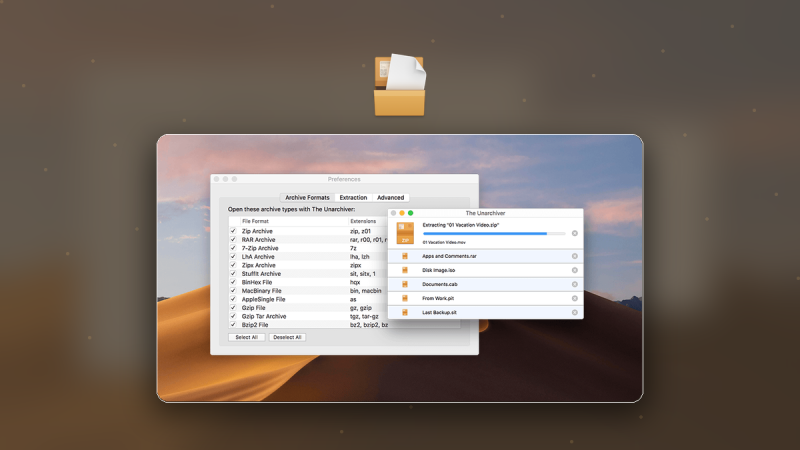Click the large ZIP archive icon
The width and height of the screenshot is (800, 450).
point(405,233)
